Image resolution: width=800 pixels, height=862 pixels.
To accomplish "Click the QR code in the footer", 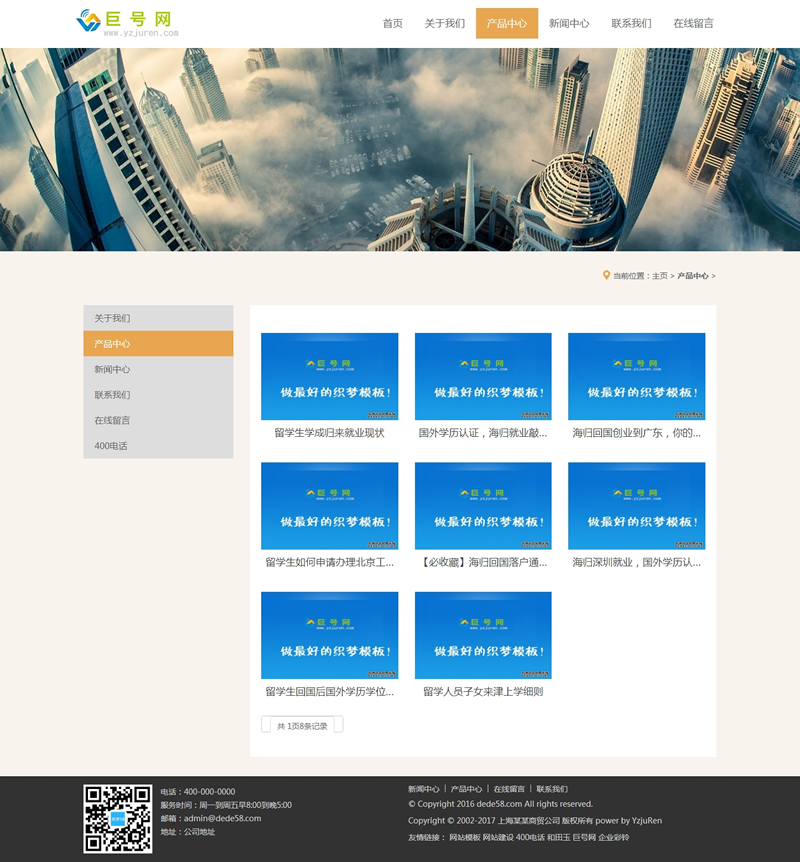I will [x=118, y=818].
